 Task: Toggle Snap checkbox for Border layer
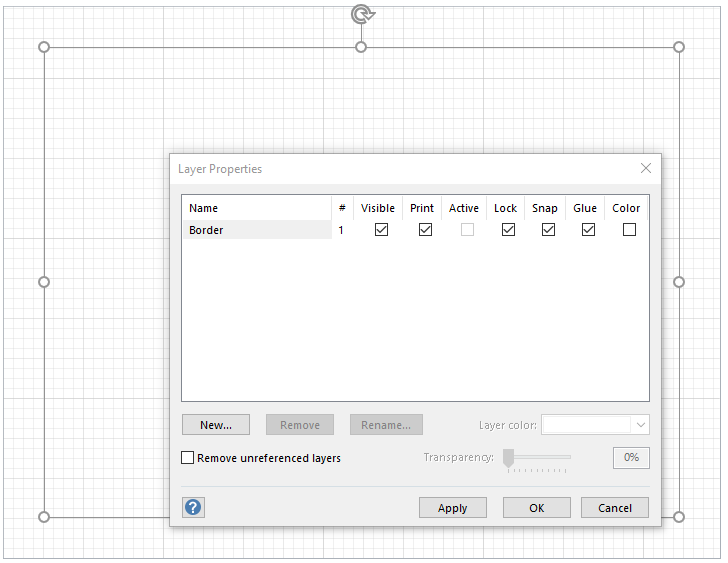click(x=548, y=230)
